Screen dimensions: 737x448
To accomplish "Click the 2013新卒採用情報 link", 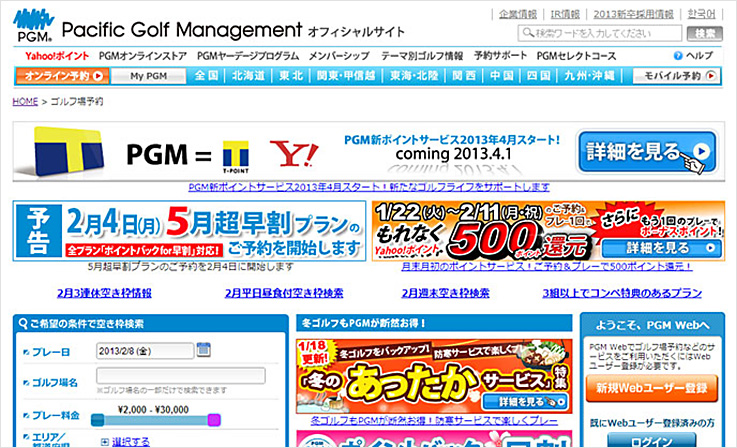I will pos(633,14).
